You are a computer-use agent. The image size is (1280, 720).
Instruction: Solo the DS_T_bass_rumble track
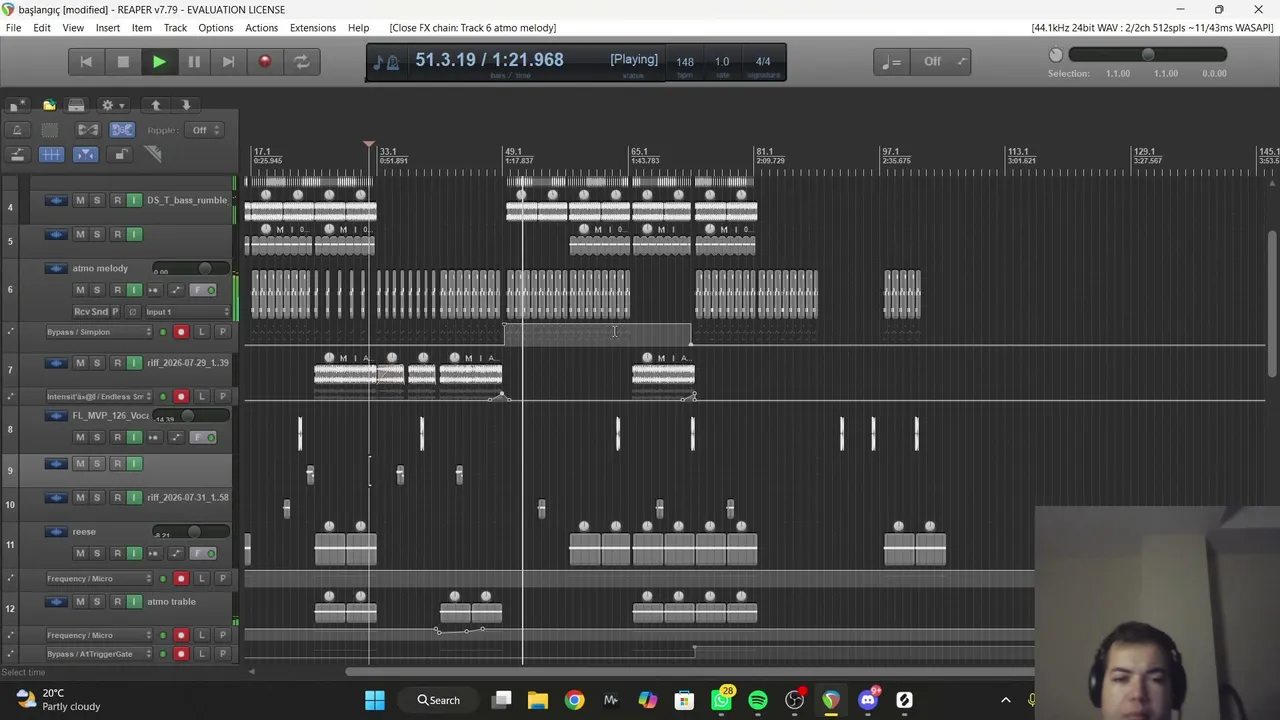pos(97,200)
